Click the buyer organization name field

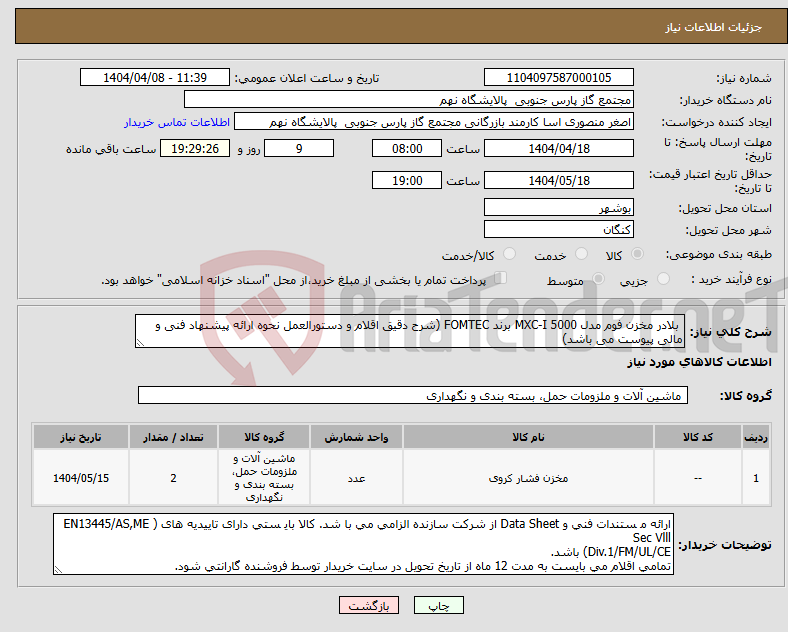(x=409, y=99)
